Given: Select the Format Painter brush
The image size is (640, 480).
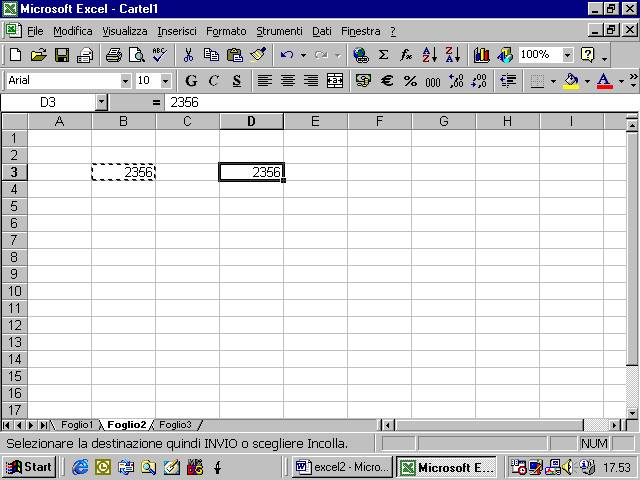Looking at the screenshot, I should click(258, 55).
